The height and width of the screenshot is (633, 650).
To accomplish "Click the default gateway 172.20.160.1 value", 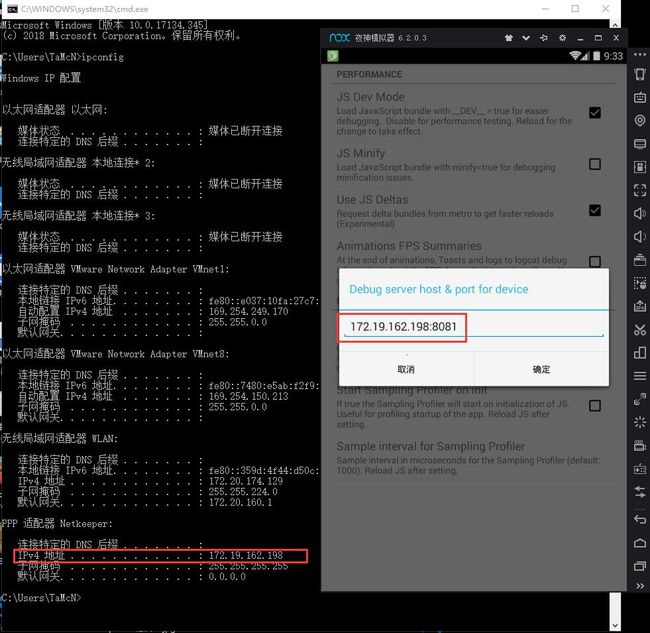I will [x=240, y=502].
